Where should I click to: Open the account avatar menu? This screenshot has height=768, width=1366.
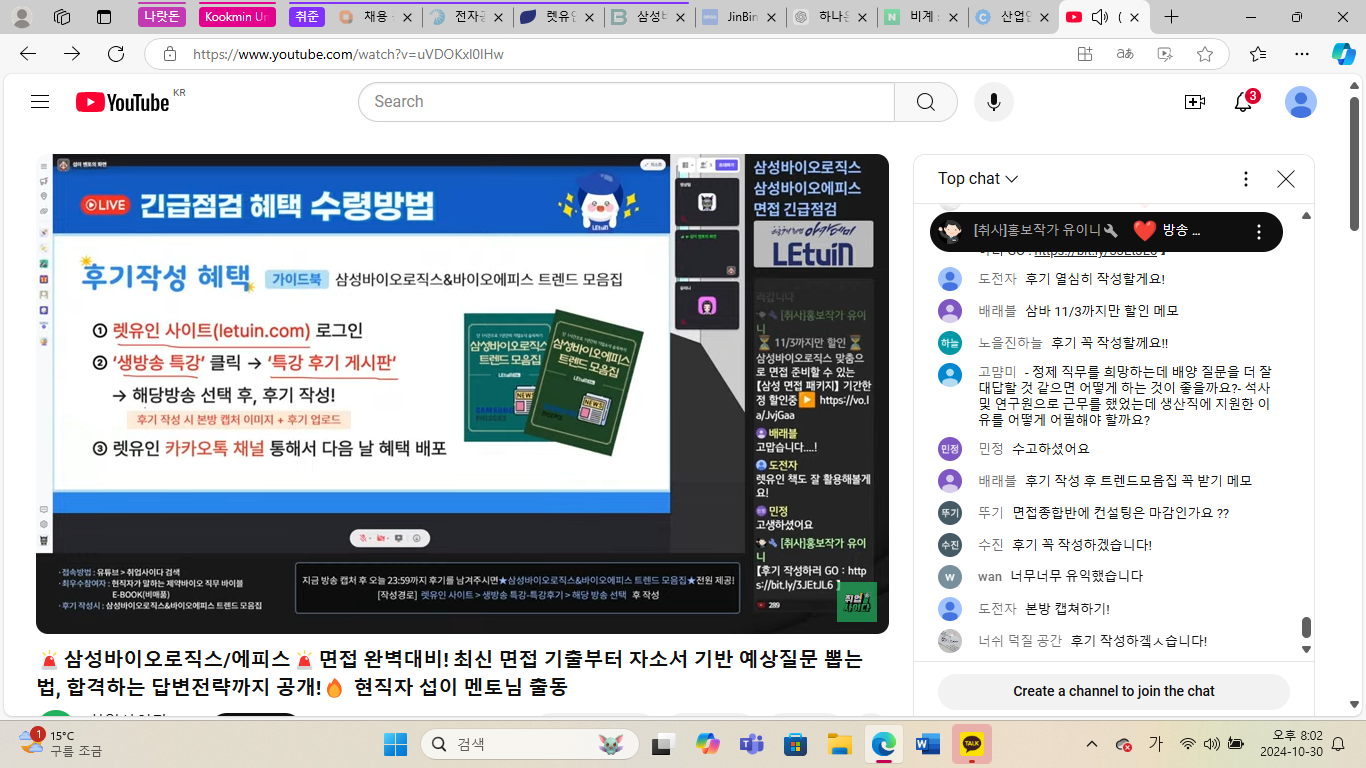(x=1300, y=102)
